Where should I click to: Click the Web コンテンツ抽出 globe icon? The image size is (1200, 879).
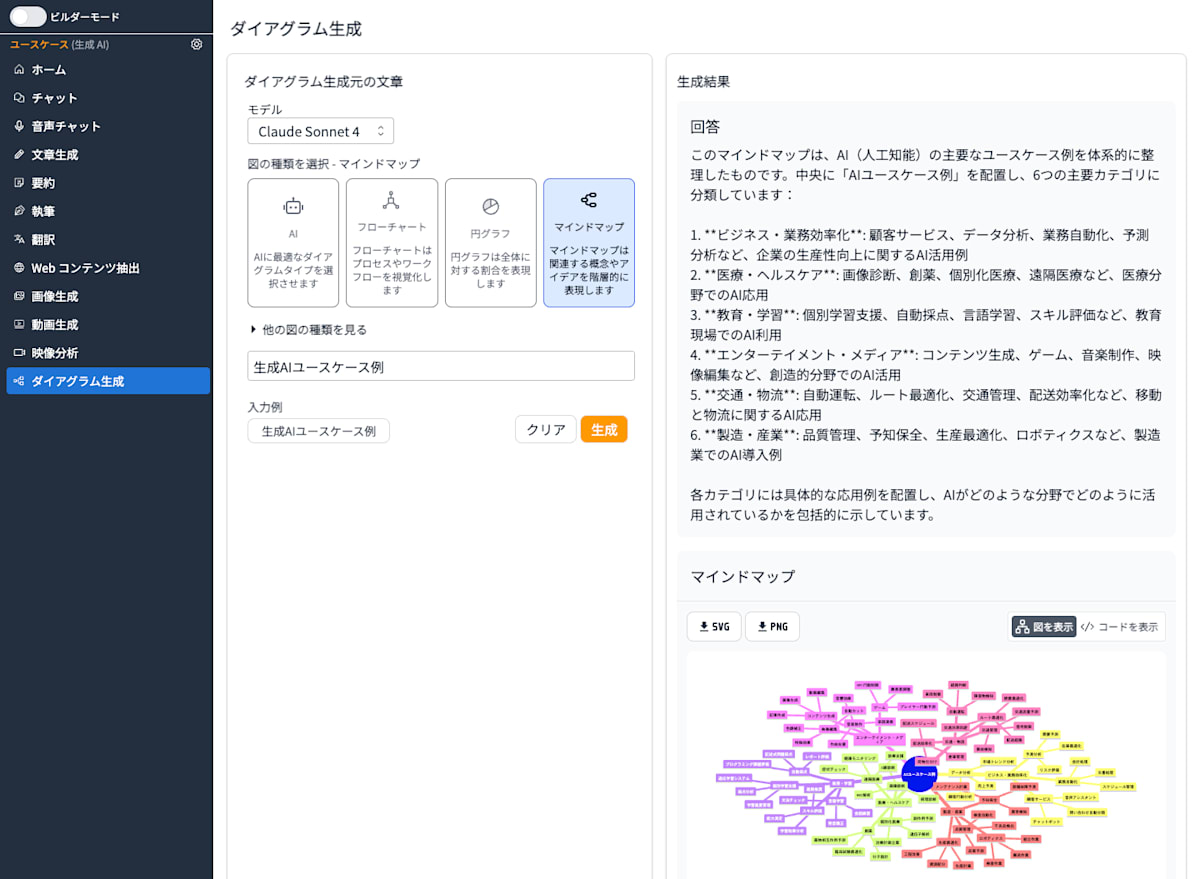coord(19,268)
